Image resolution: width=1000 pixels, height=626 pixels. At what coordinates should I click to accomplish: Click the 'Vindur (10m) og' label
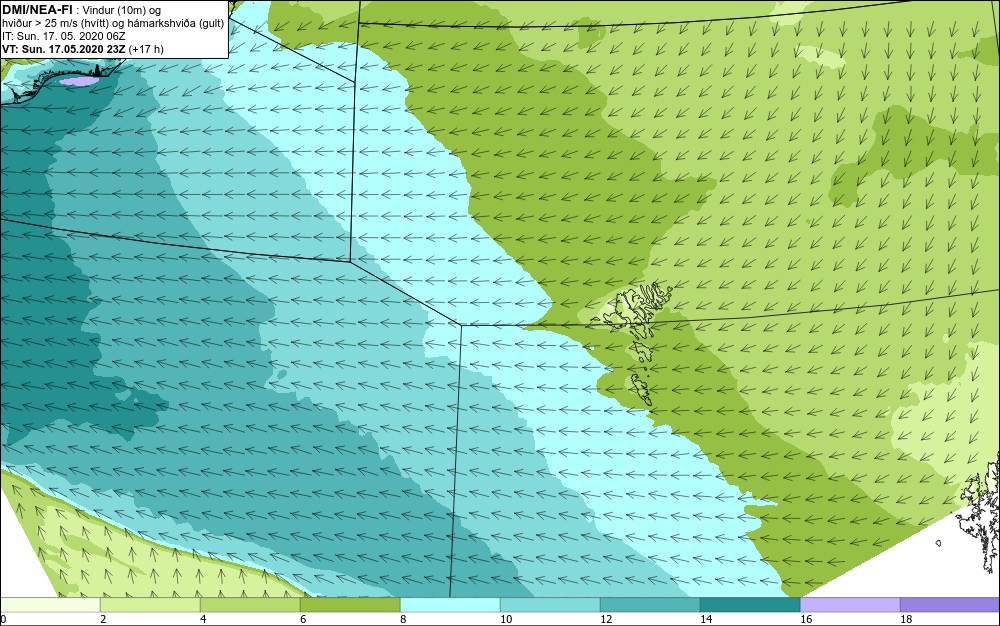(x=122, y=10)
